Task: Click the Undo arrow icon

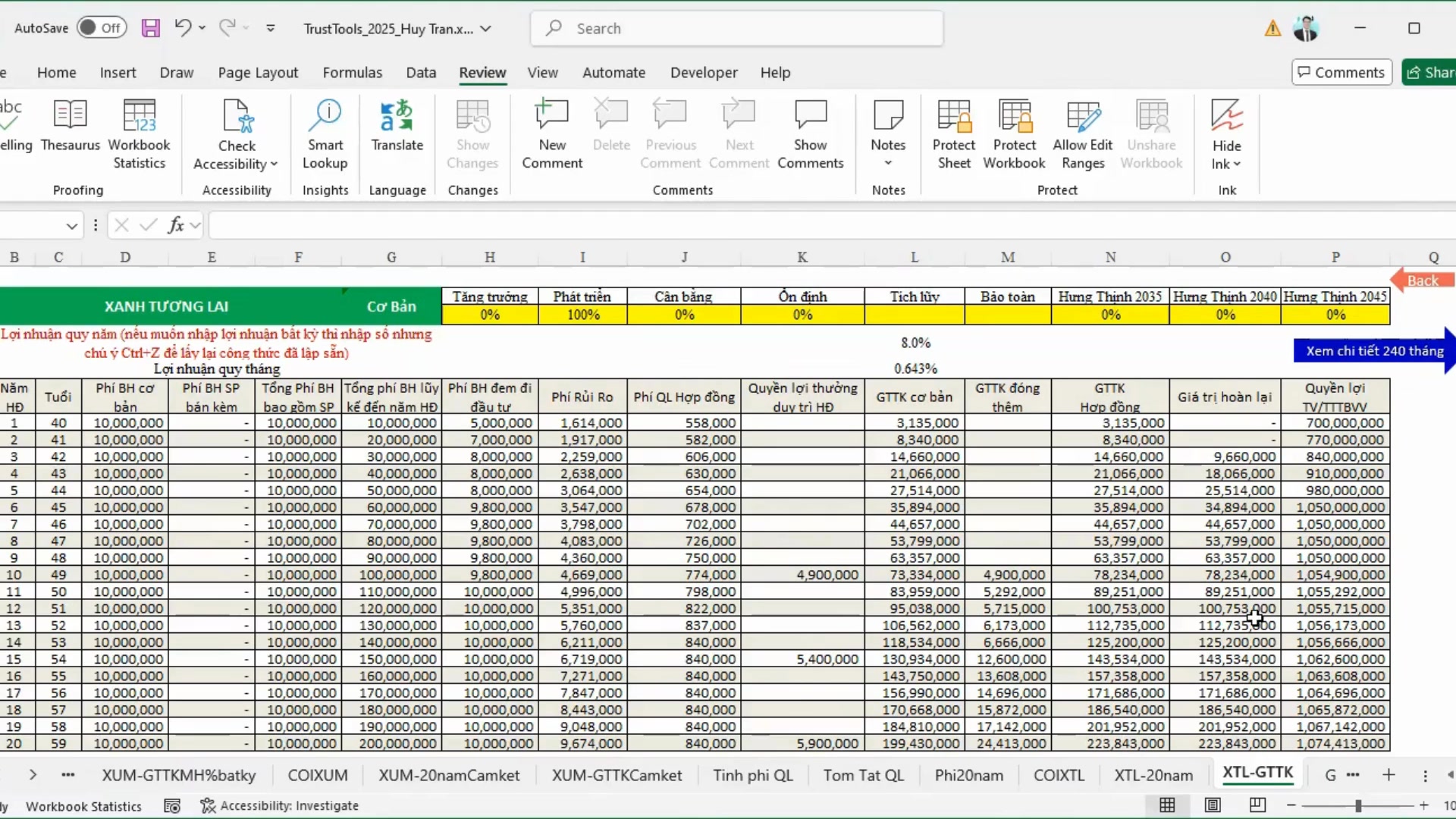Action: coord(182,27)
